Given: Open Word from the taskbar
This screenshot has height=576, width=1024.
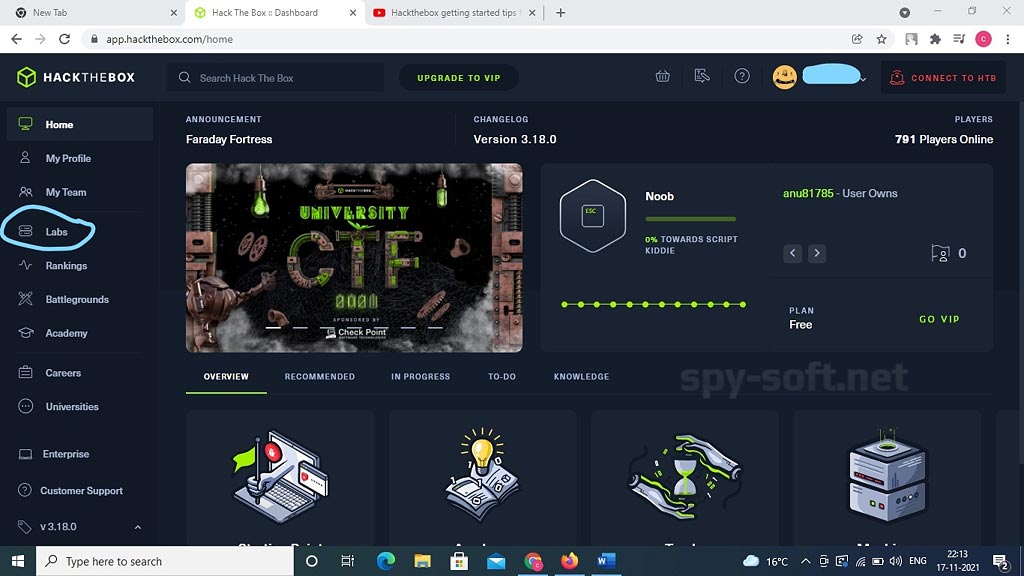Looking at the screenshot, I should [x=606, y=561].
